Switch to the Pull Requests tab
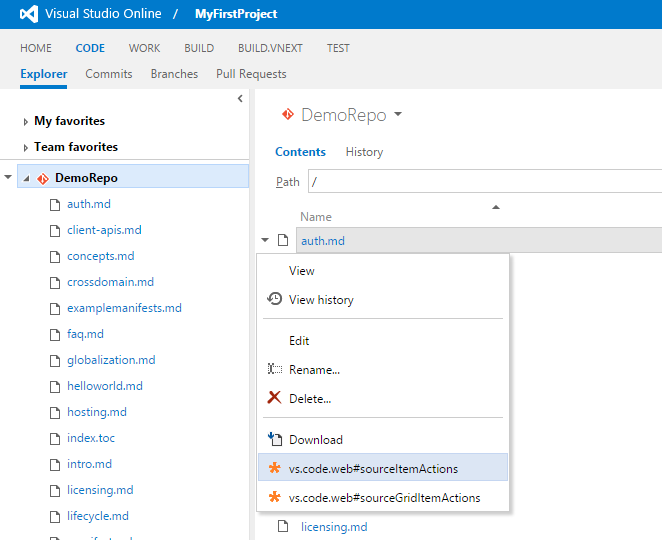662x540 pixels. click(x=251, y=74)
